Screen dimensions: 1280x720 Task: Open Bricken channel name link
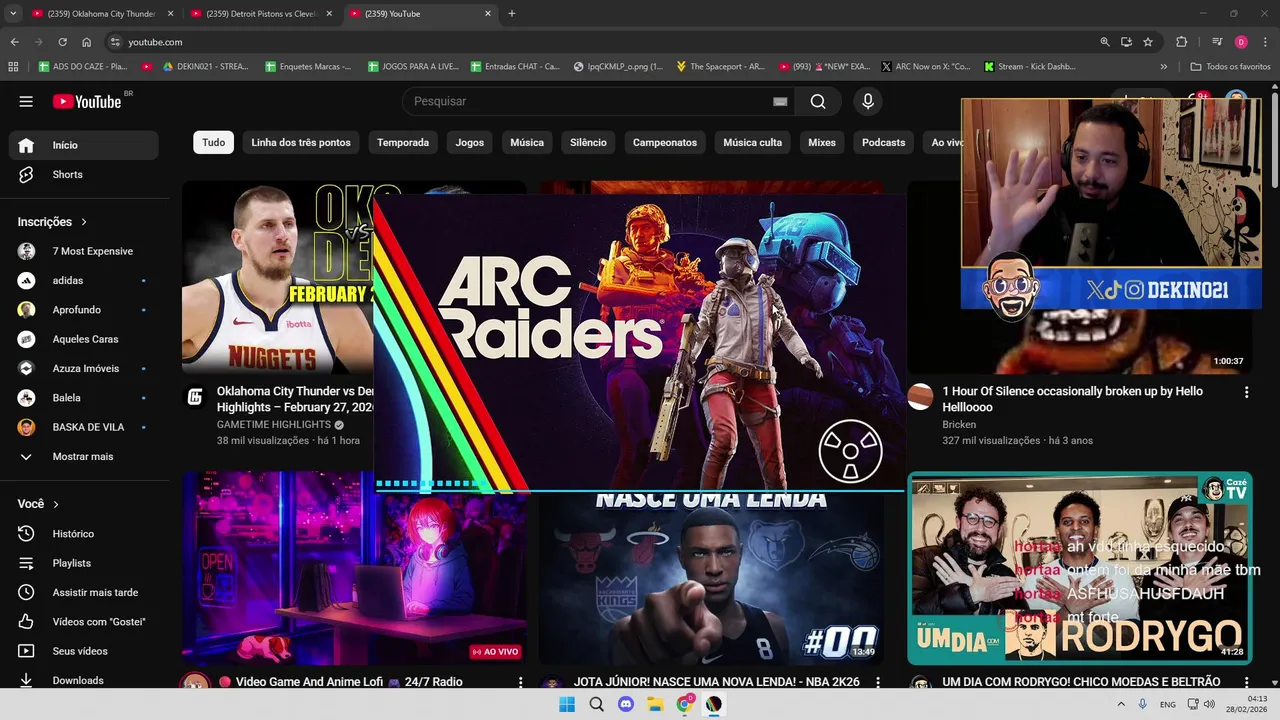(x=959, y=425)
